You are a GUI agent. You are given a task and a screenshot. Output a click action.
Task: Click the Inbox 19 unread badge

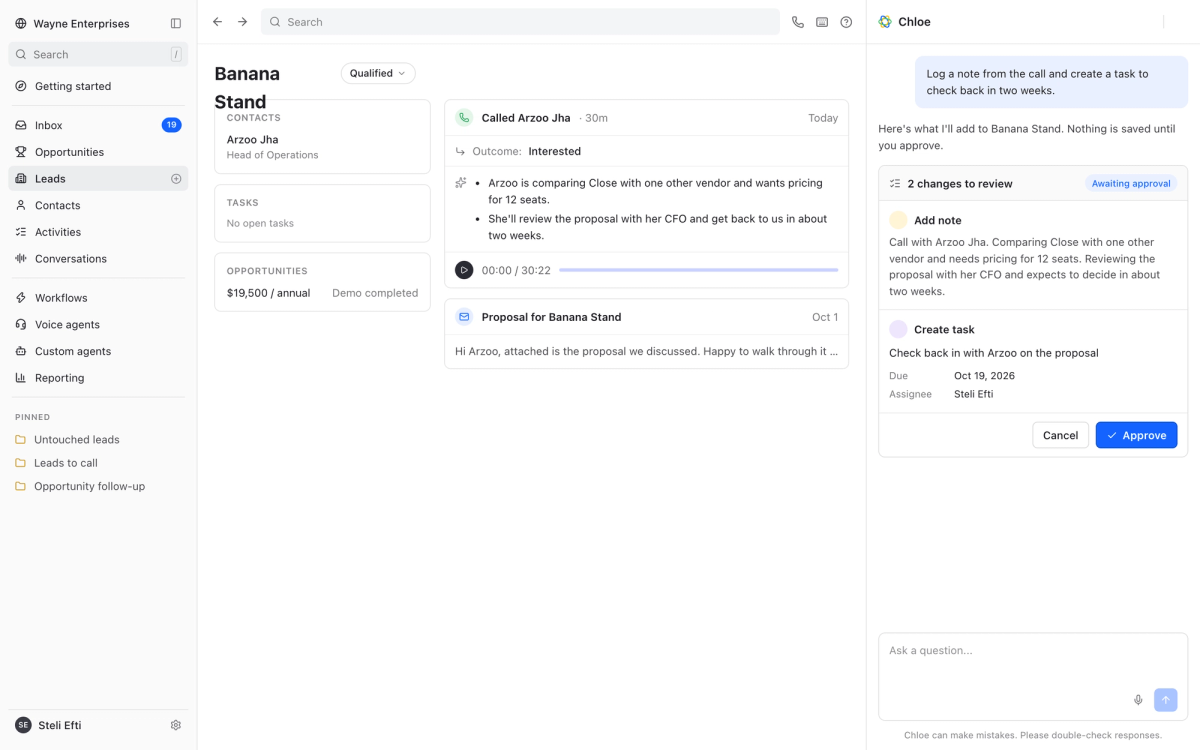coord(172,125)
